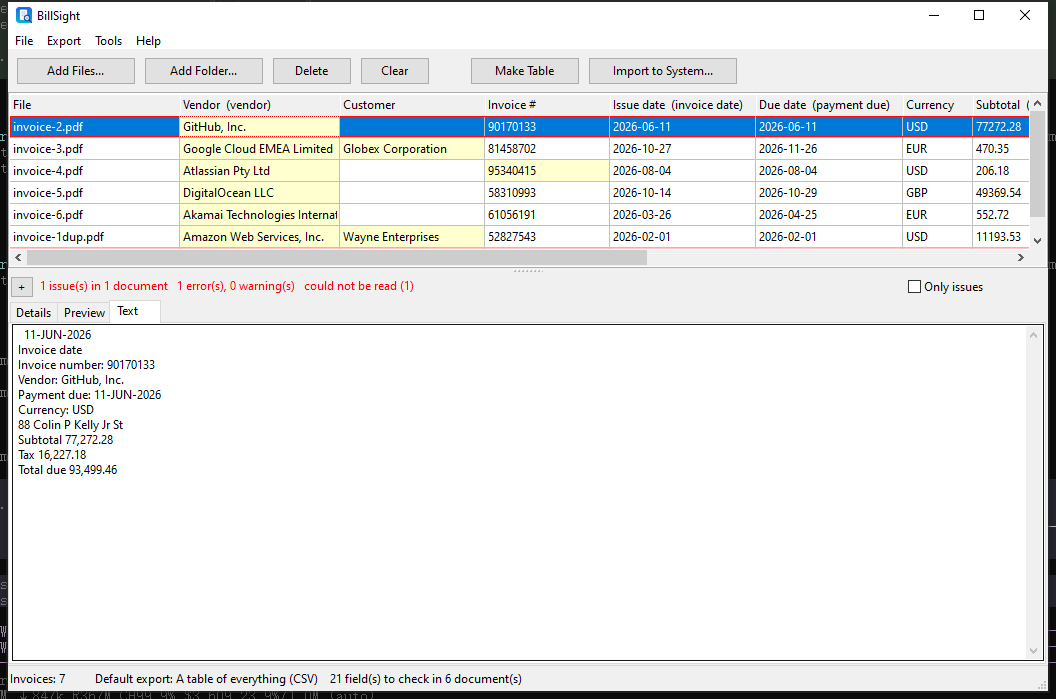
Task: Click the text pane's scroll up arrow
Action: [x=1033, y=335]
